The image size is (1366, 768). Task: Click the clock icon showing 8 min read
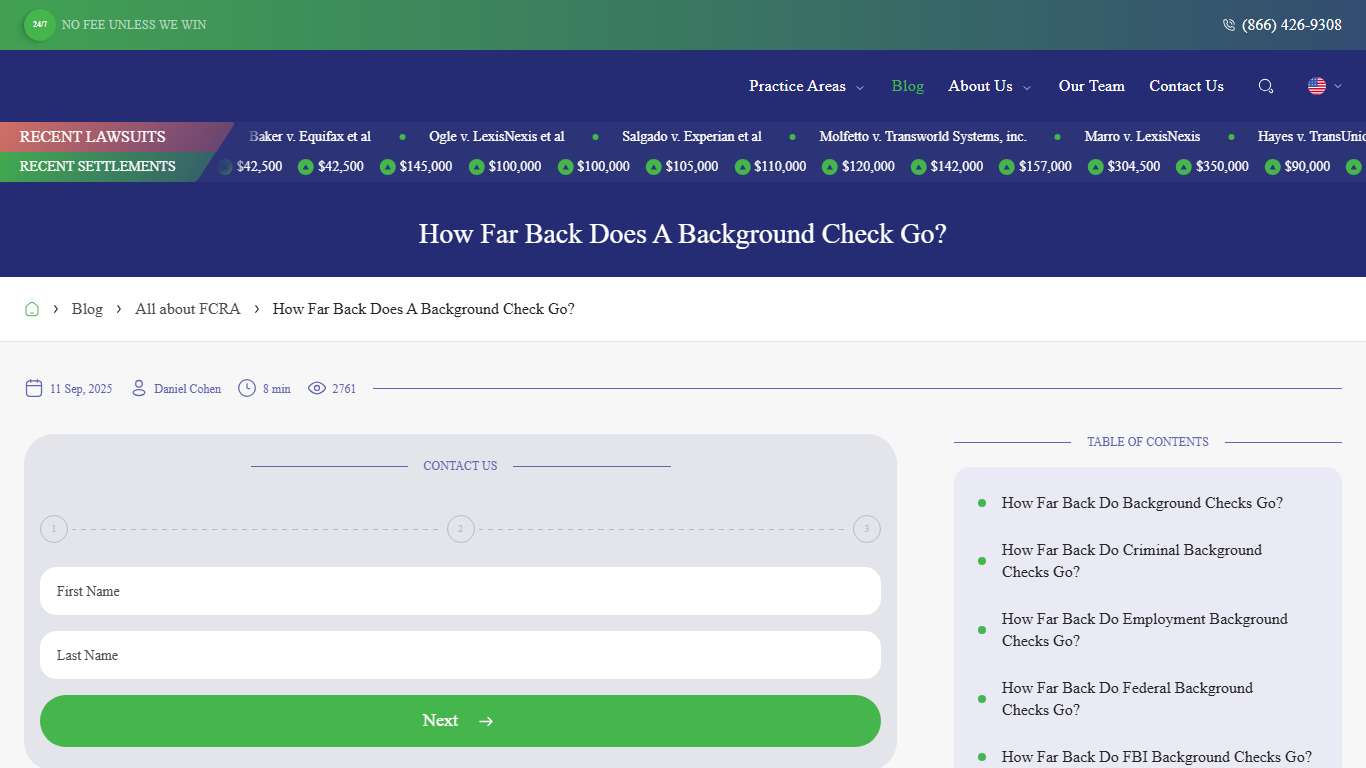pos(246,388)
